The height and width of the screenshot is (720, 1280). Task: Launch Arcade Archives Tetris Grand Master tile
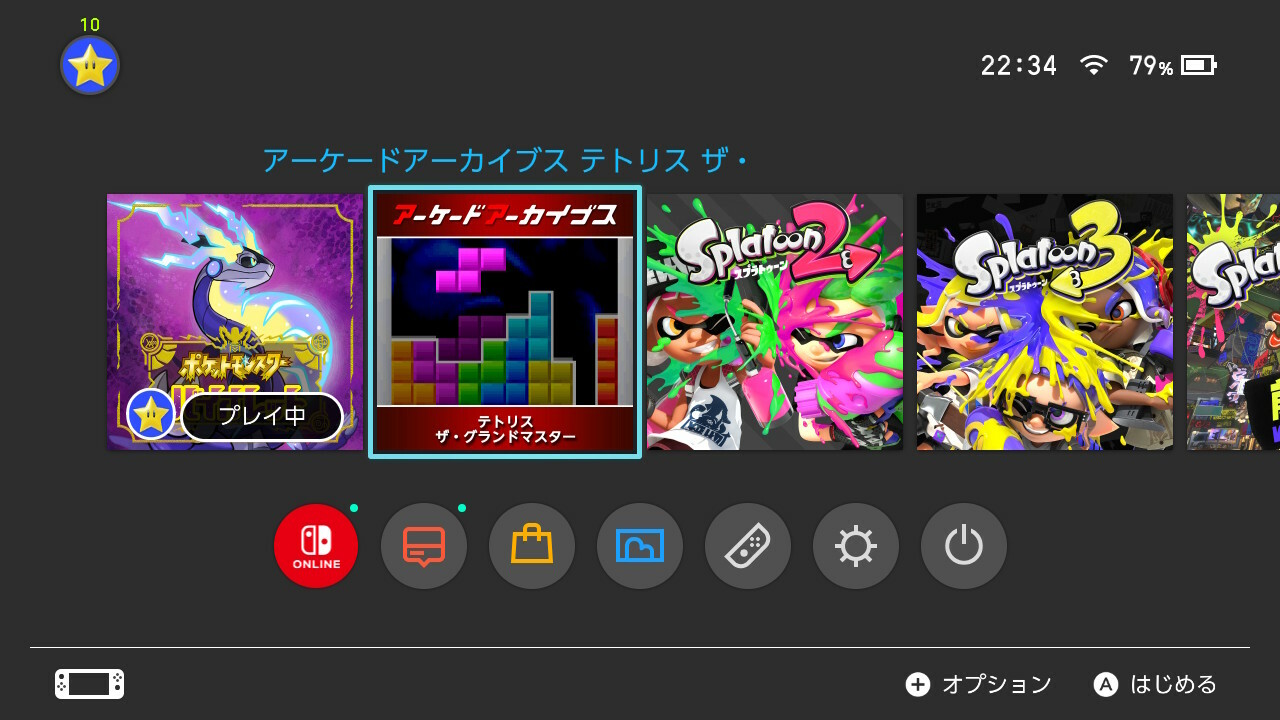[x=505, y=322]
